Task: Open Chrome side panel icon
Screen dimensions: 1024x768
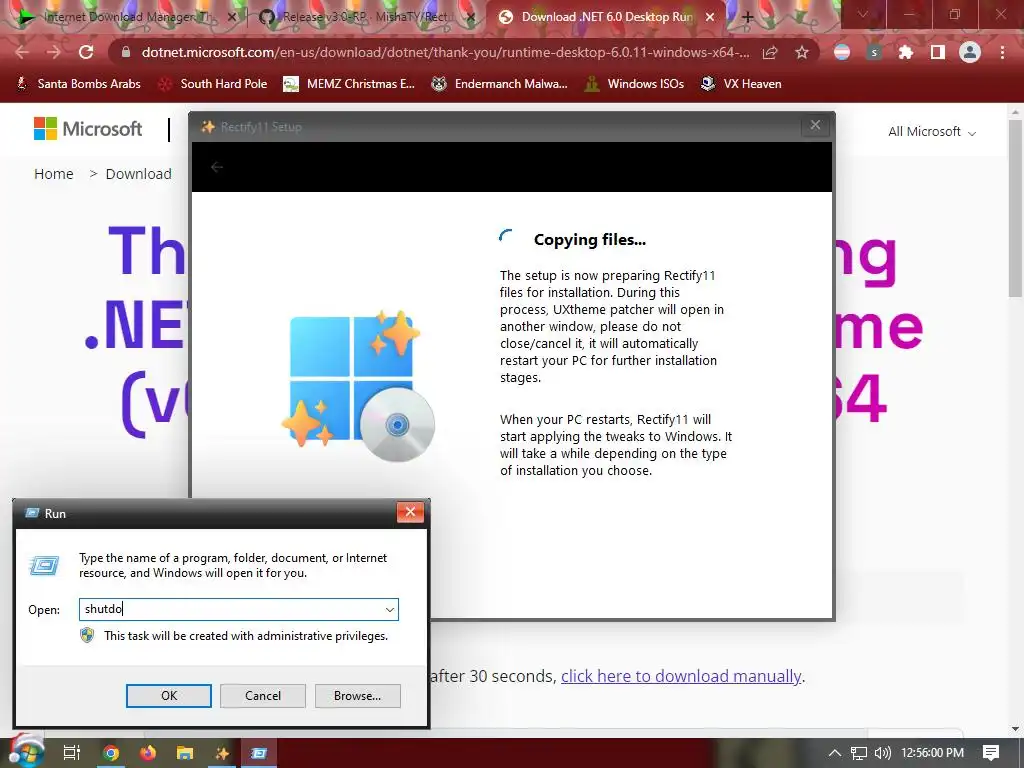Action: tap(938, 52)
